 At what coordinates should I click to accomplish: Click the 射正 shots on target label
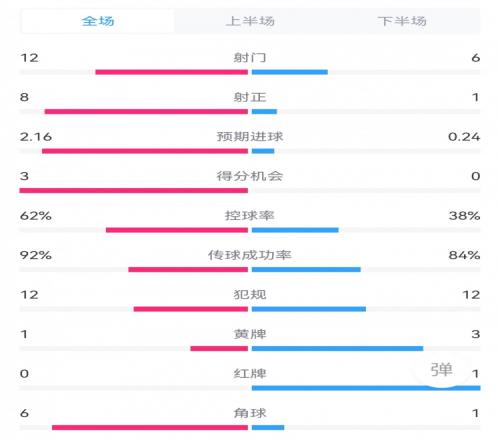pyautogui.click(x=250, y=97)
